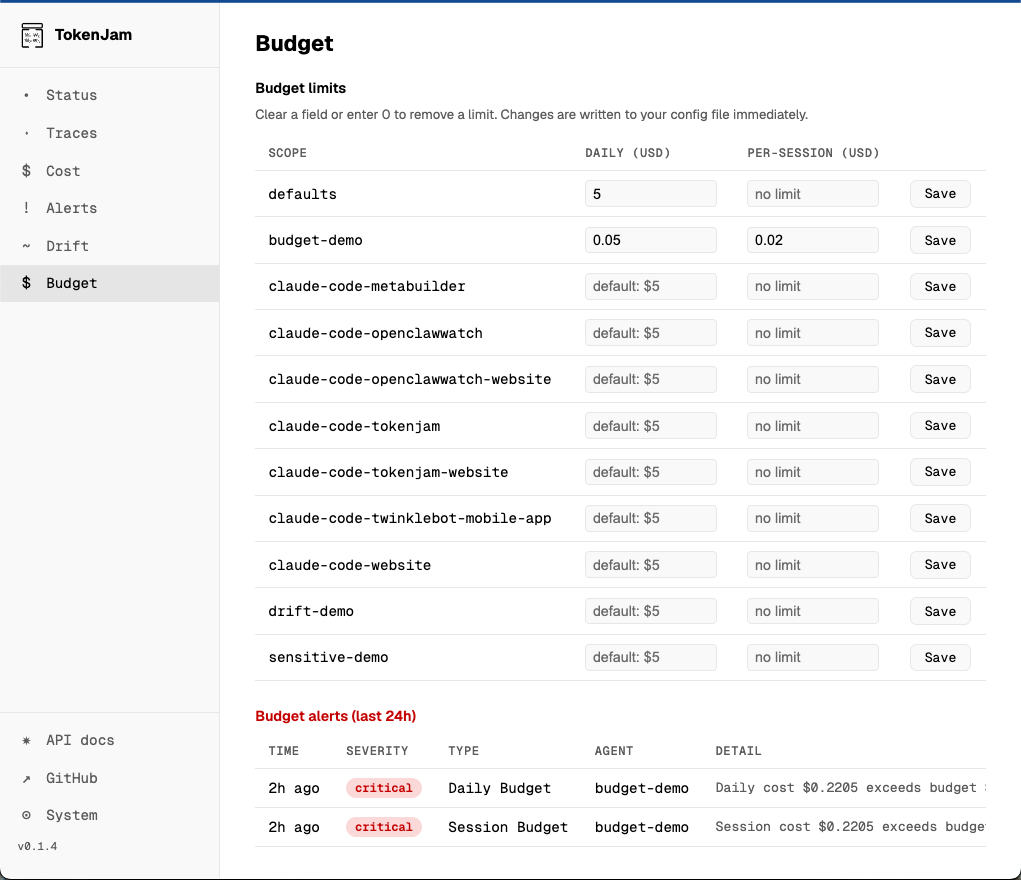Save the claude-code-website row
Image resolution: width=1021 pixels, height=880 pixels.
coord(940,565)
